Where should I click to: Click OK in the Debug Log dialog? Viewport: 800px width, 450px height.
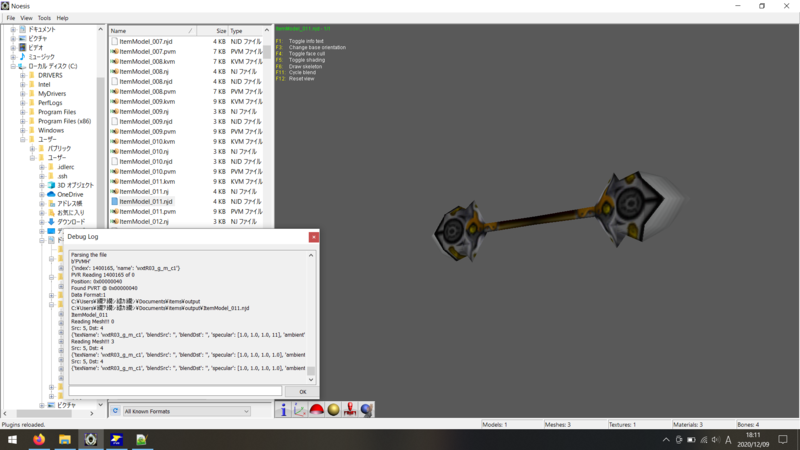[x=303, y=392]
